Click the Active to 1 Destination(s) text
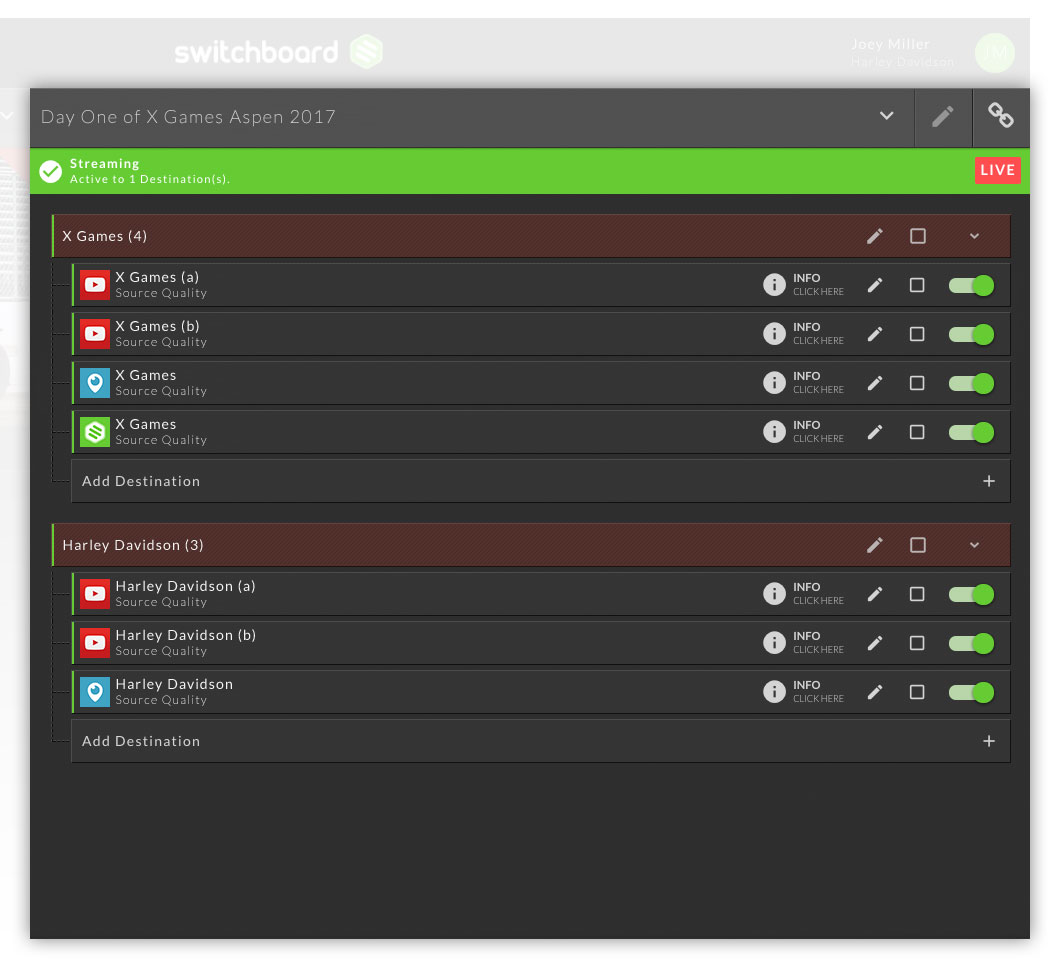The width and height of the screenshot is (1060, 968). click(150, 179)
